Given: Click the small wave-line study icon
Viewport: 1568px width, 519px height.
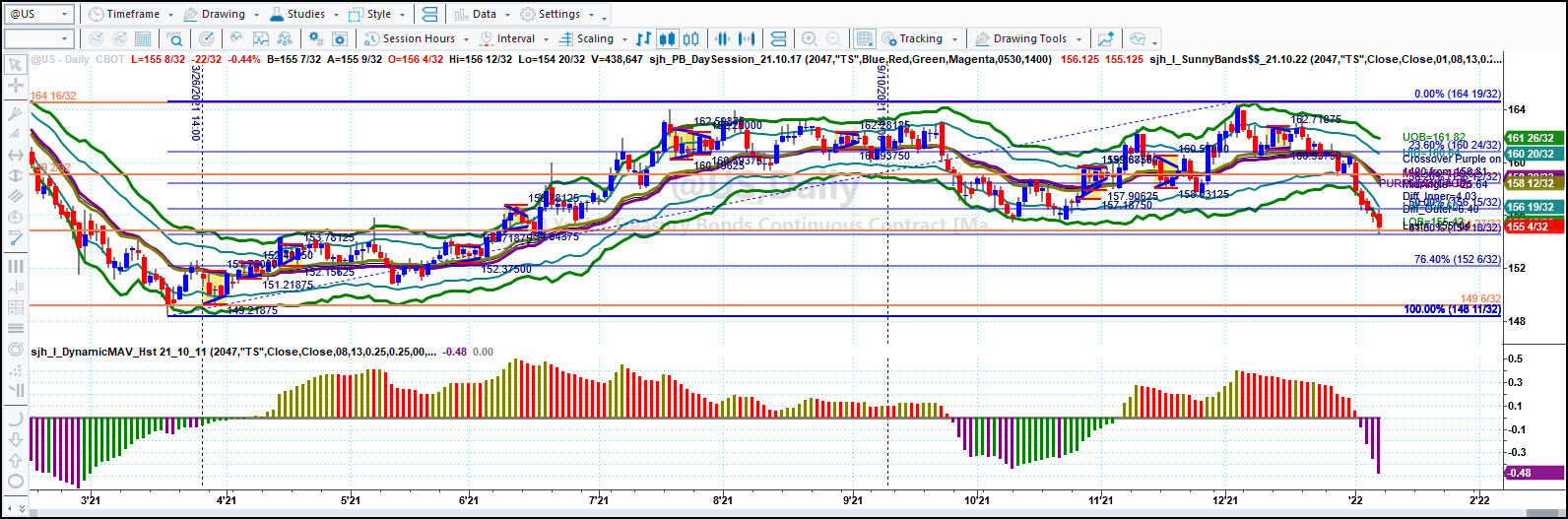Looking at the screenshot, I should pos(236,38).
